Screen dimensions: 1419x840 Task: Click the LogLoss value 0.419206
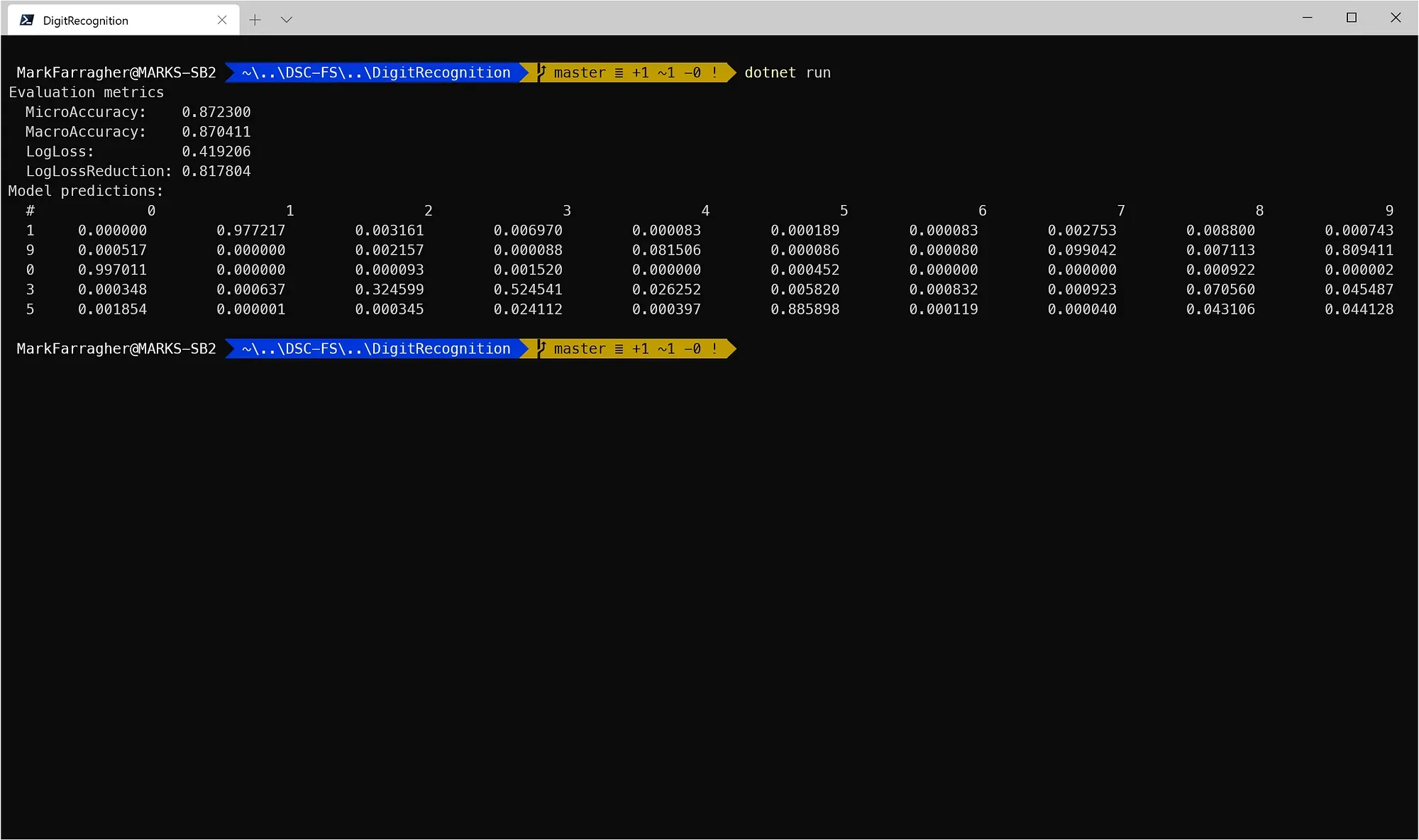pyautogui.click(x=216, y=151)
